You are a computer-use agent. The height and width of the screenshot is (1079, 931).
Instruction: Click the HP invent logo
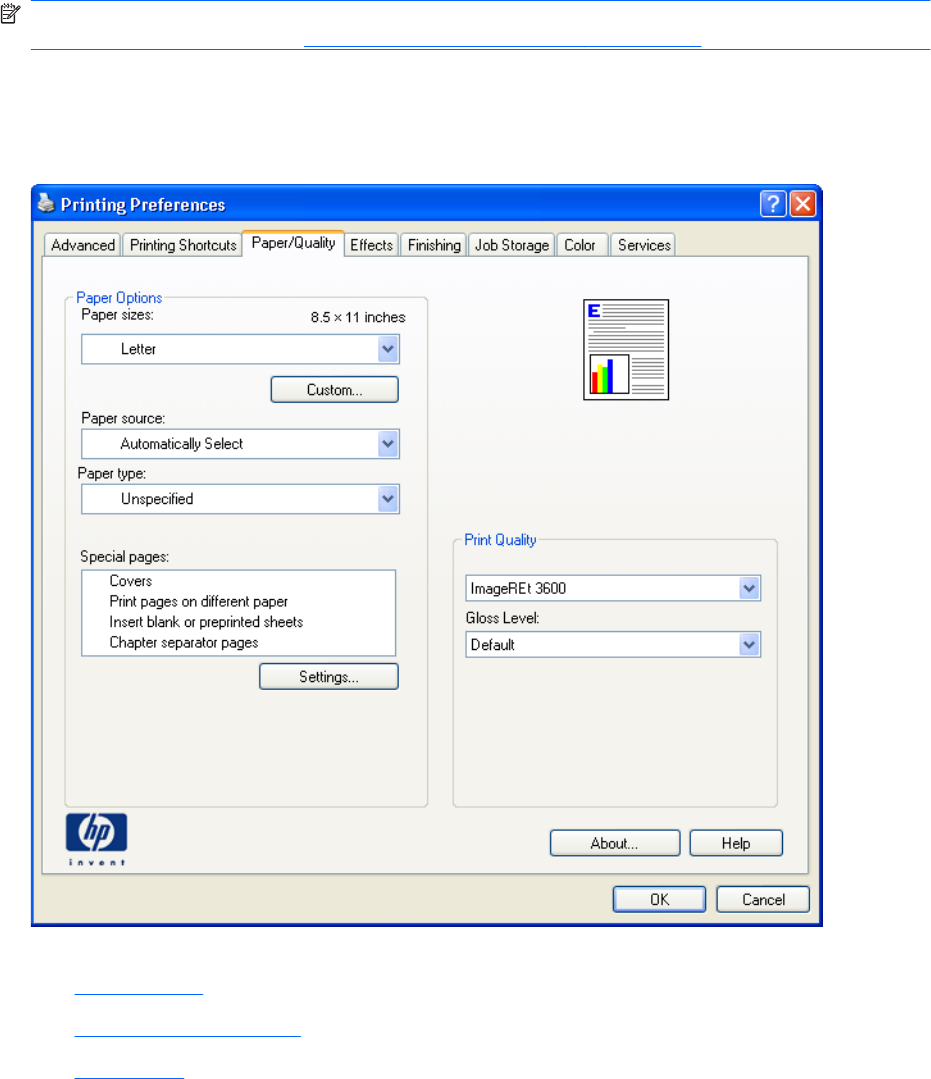click(x=97, y=838)
